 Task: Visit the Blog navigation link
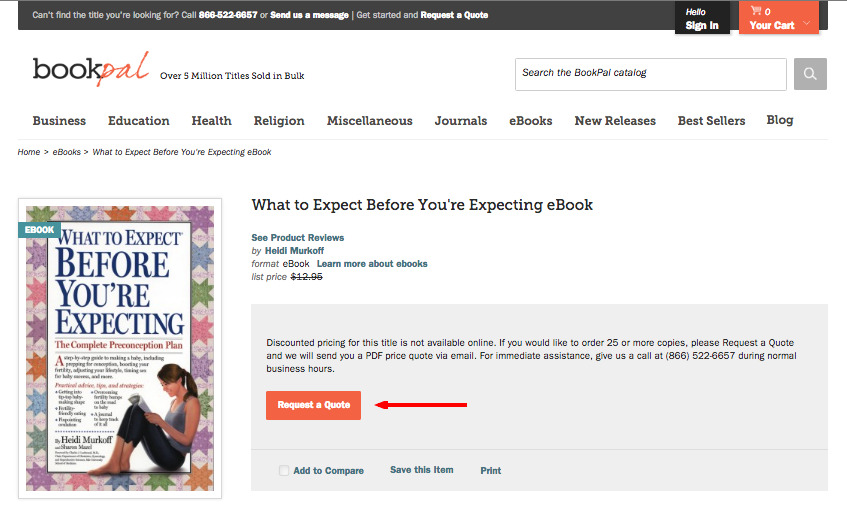click(x=780, y=120)
